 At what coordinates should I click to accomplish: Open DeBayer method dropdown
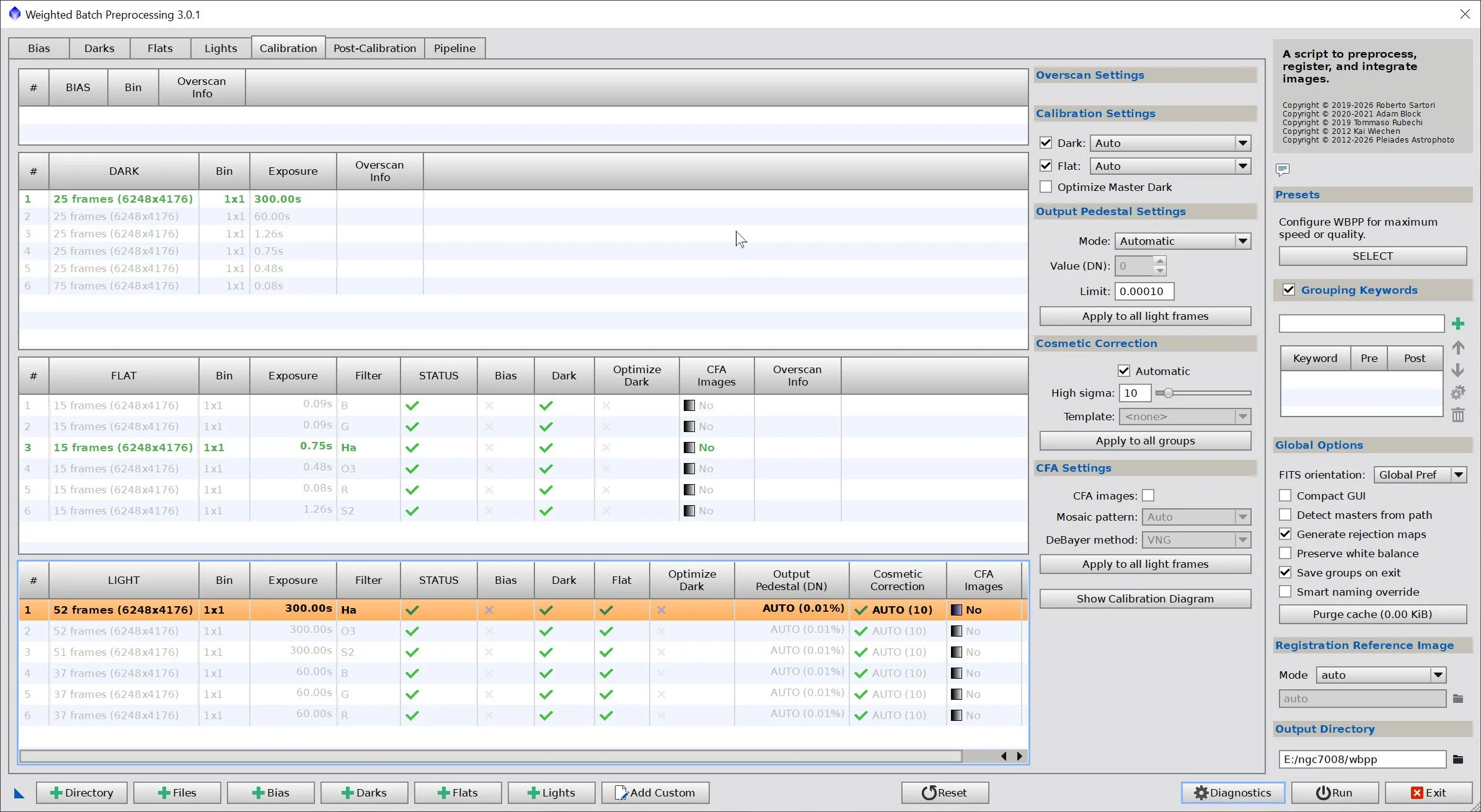(1196, 540)
